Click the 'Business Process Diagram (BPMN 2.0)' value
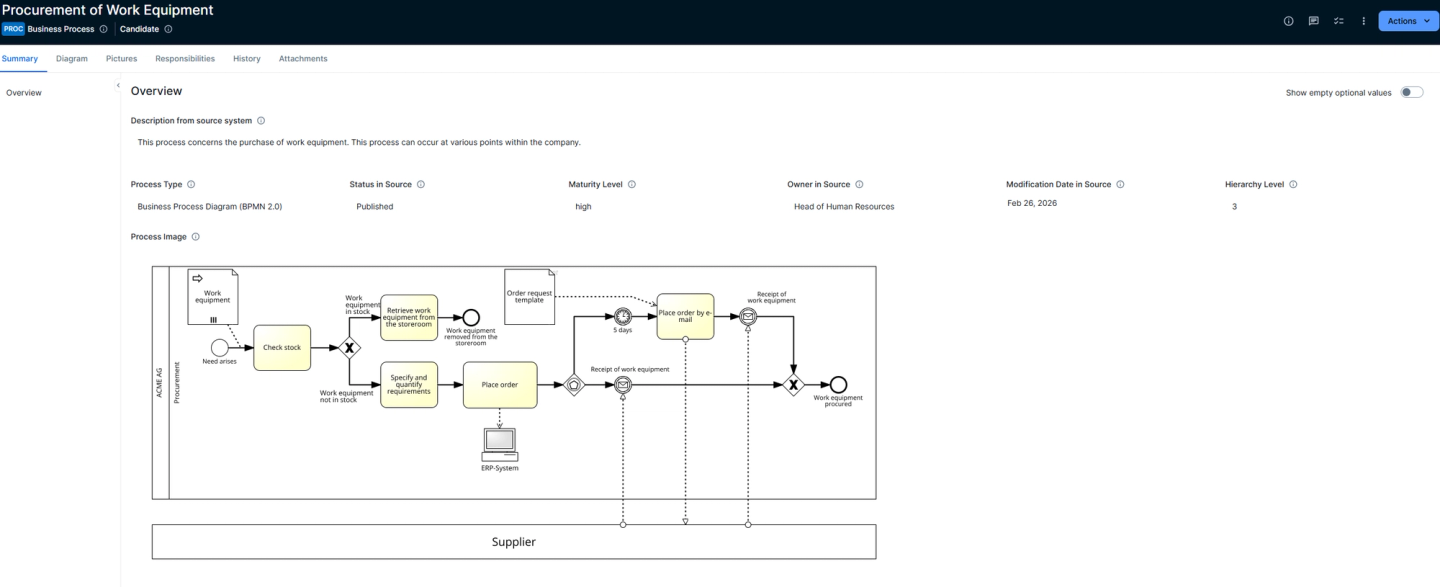 point(209,207)
